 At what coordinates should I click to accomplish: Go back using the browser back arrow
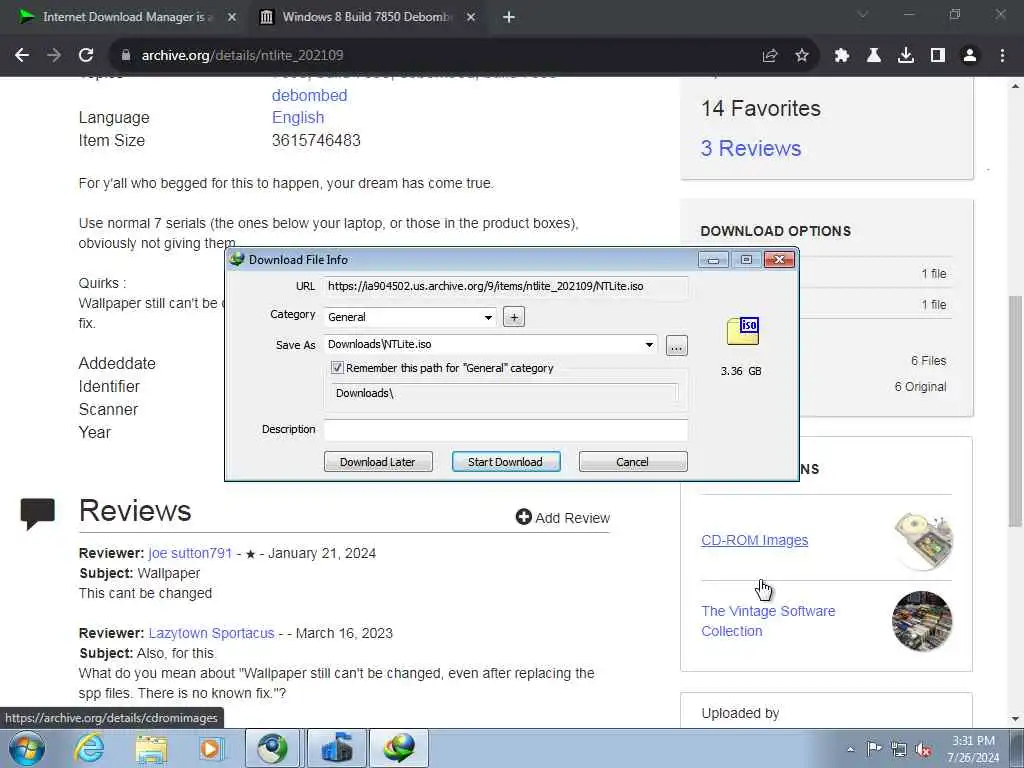(x=22, y=56)
